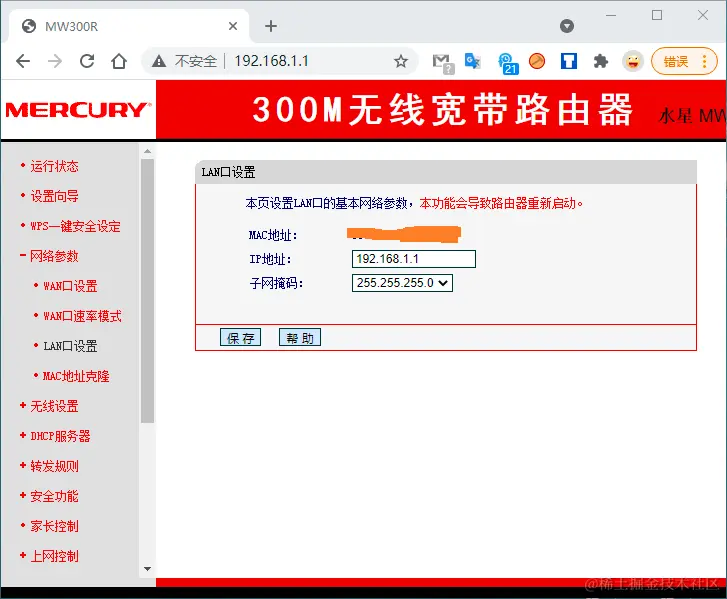Click the sidebar scroll down arrow
This screenshot has width=727, height=599.
coord(147,569)
